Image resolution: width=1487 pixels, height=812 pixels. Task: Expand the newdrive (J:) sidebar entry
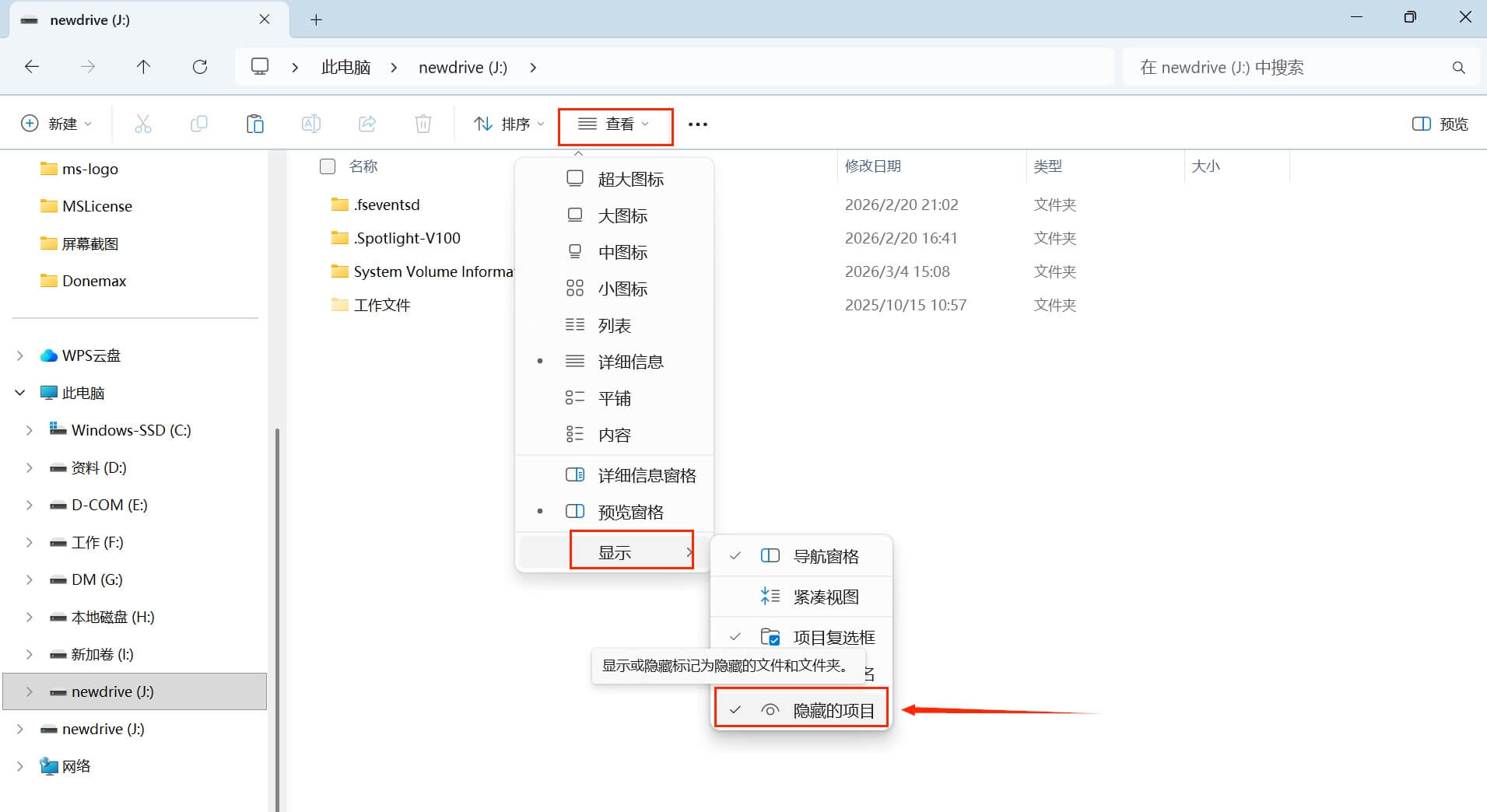pyautogui.click(x=30, y=691)
